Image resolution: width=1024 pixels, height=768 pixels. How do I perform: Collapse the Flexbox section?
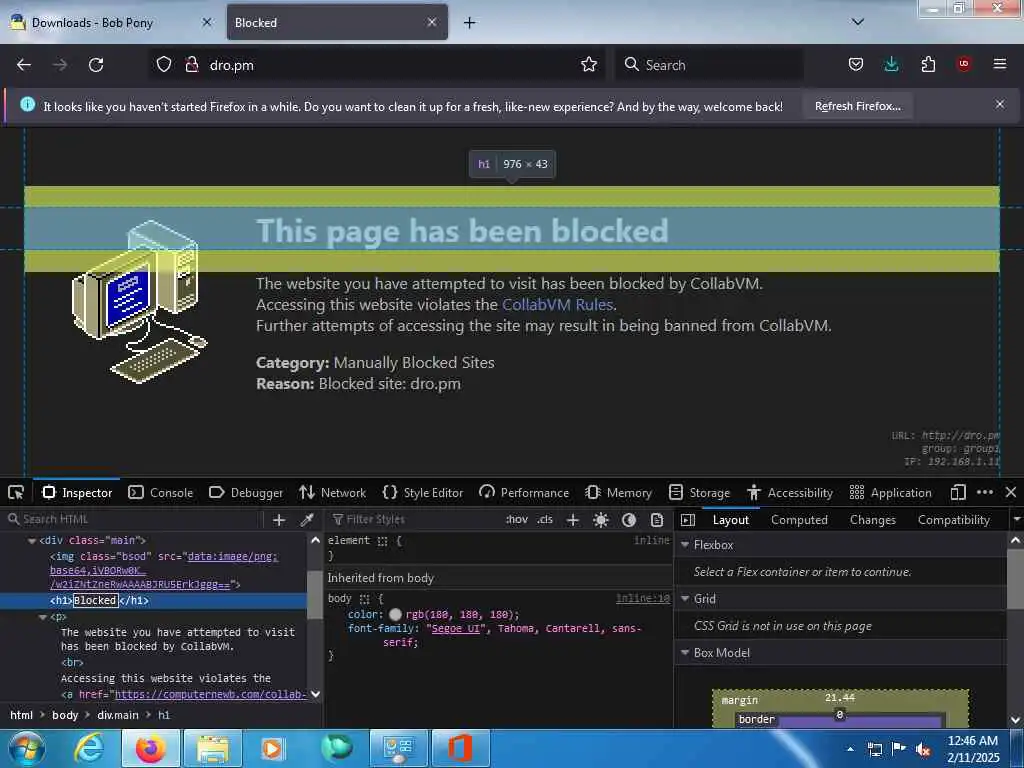pyautogui.click(x=685, y=544)
